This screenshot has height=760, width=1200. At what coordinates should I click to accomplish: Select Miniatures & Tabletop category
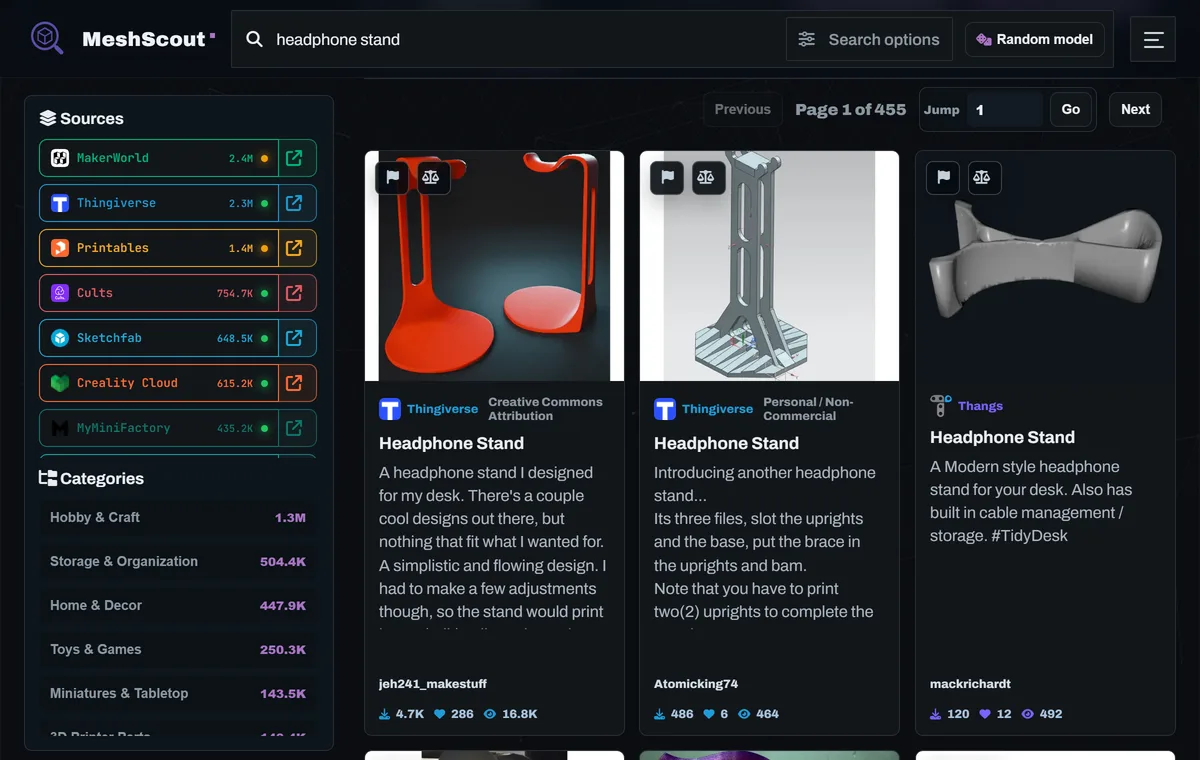(178, 694)
